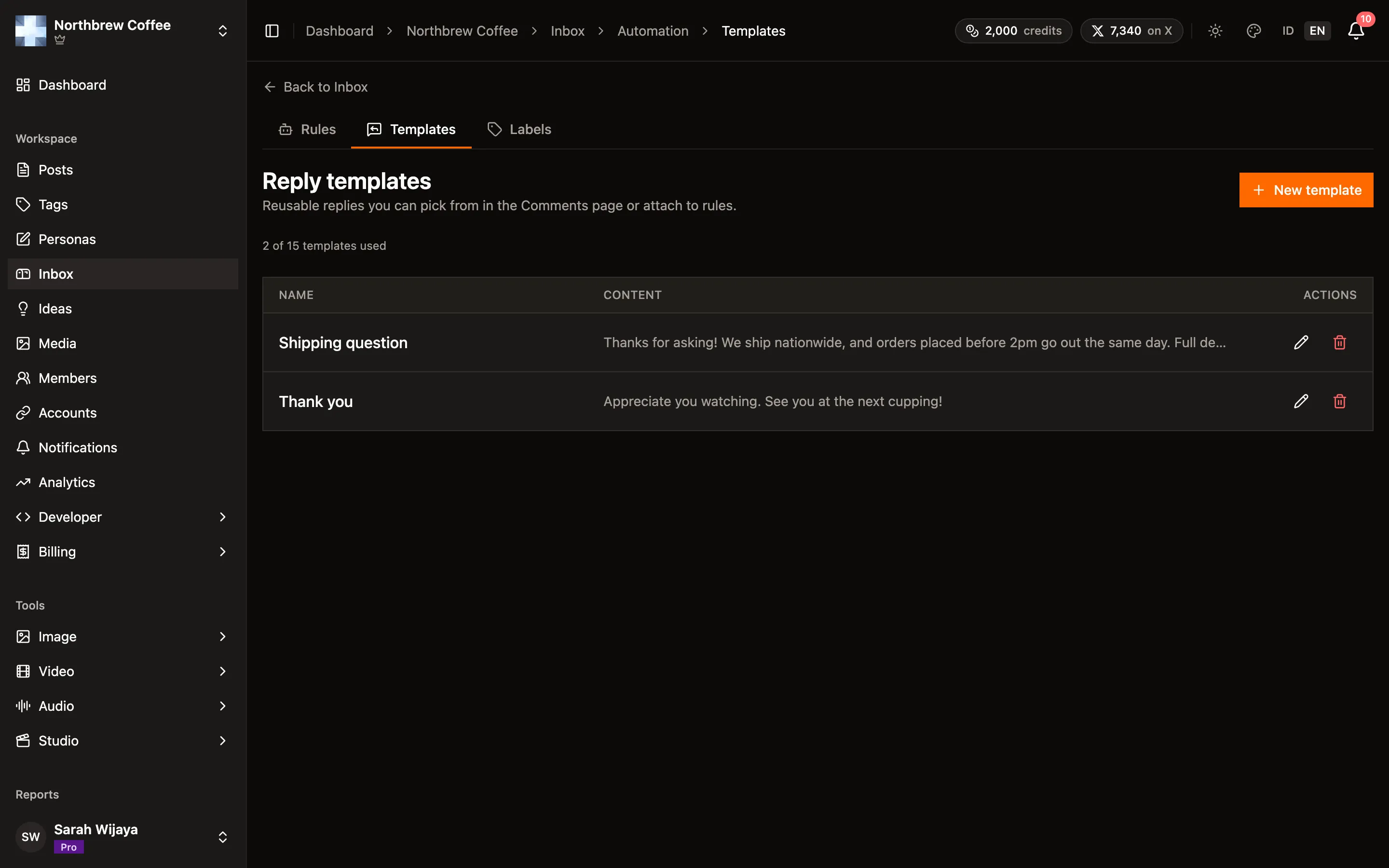Expand the Studio tools
Screen dimensions: 1389x868
(123, 741)
